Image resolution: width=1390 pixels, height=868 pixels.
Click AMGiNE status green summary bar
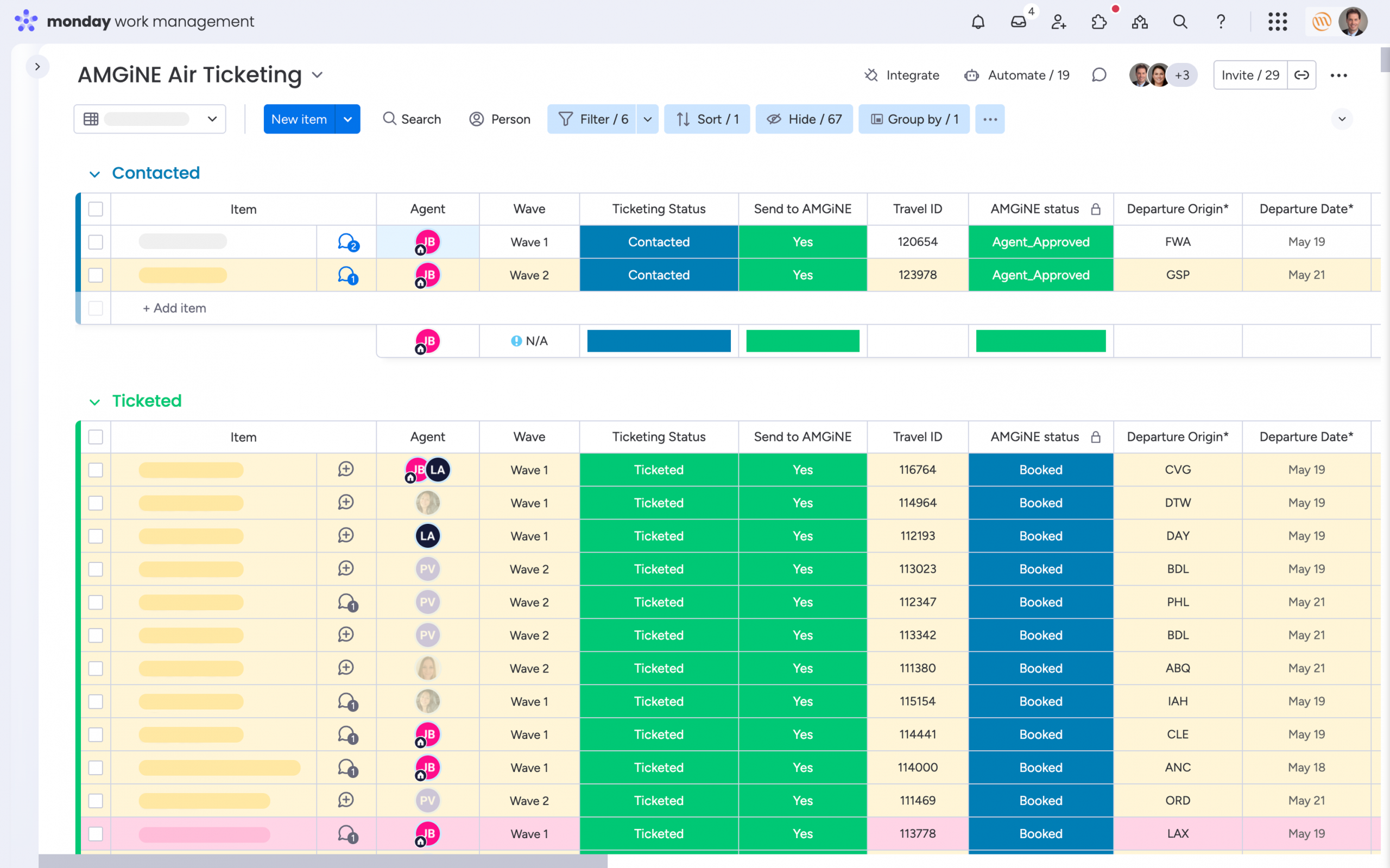pos(1041,341)
